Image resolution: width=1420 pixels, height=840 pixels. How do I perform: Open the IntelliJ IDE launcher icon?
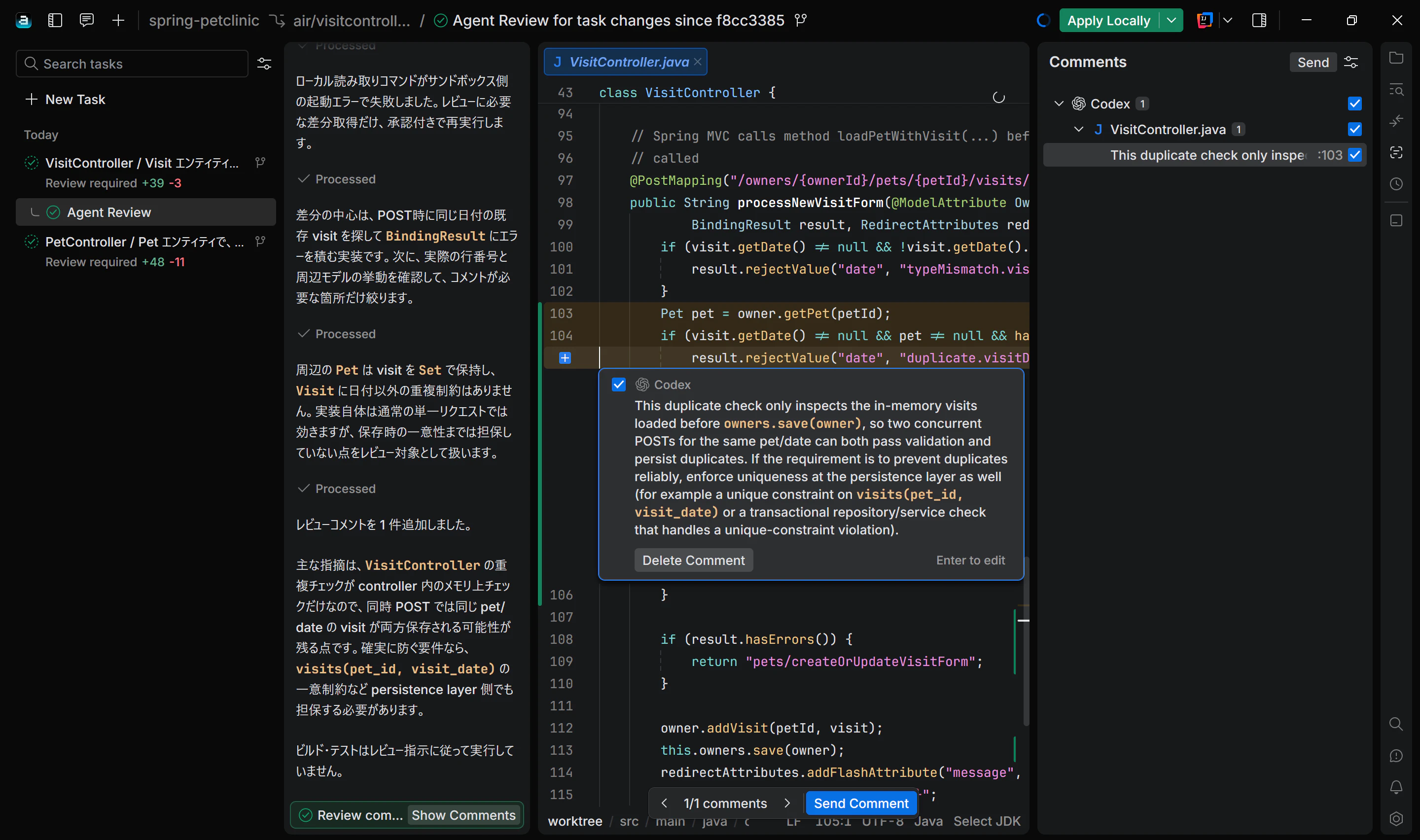(1205, 20)
